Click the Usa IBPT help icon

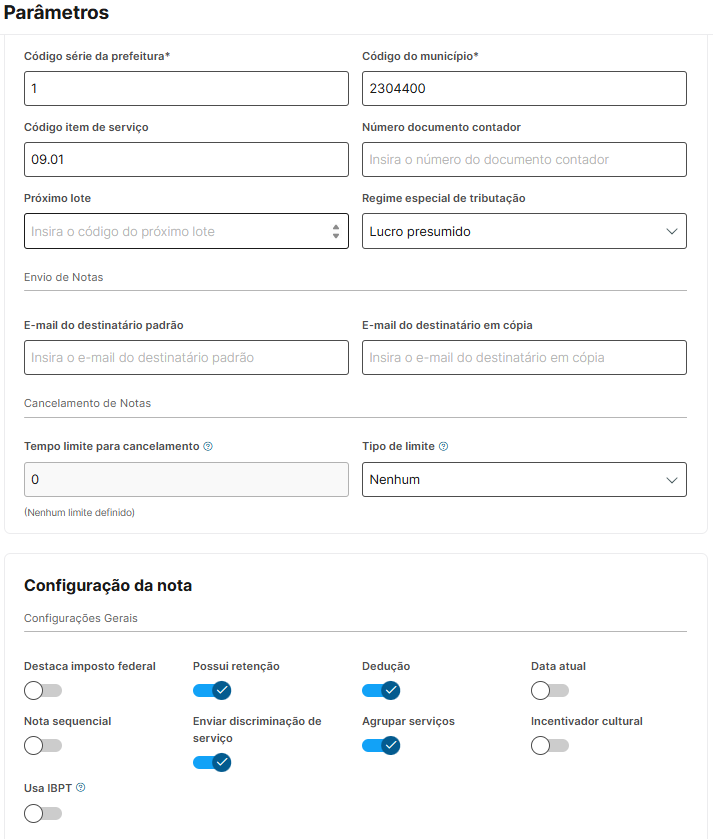pyautogui.click(x=81, y=788)
